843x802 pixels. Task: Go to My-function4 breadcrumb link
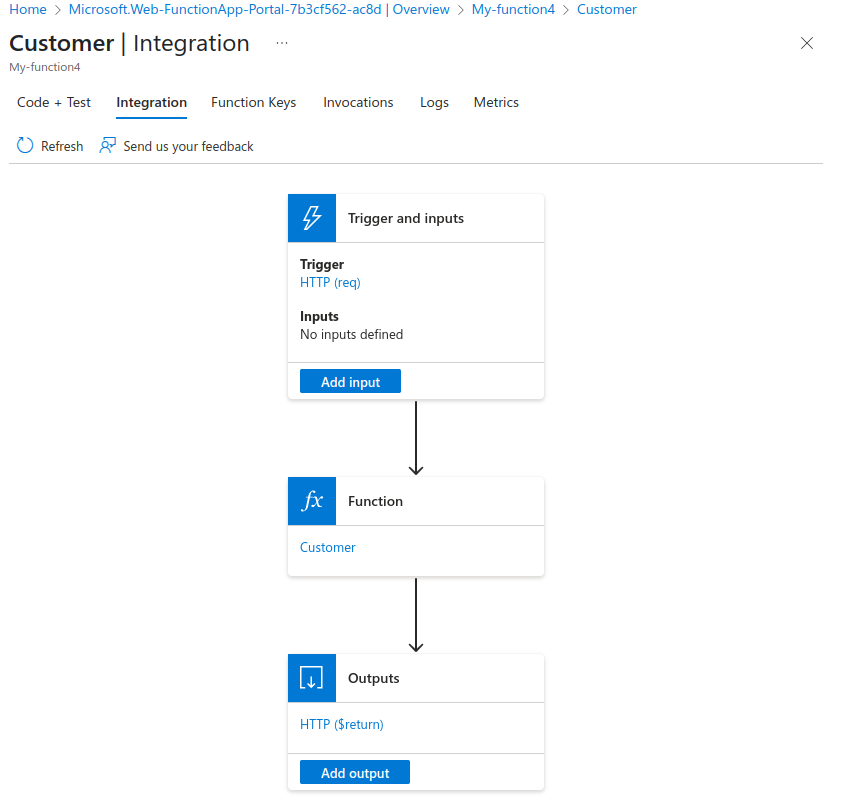pos(513,9)
